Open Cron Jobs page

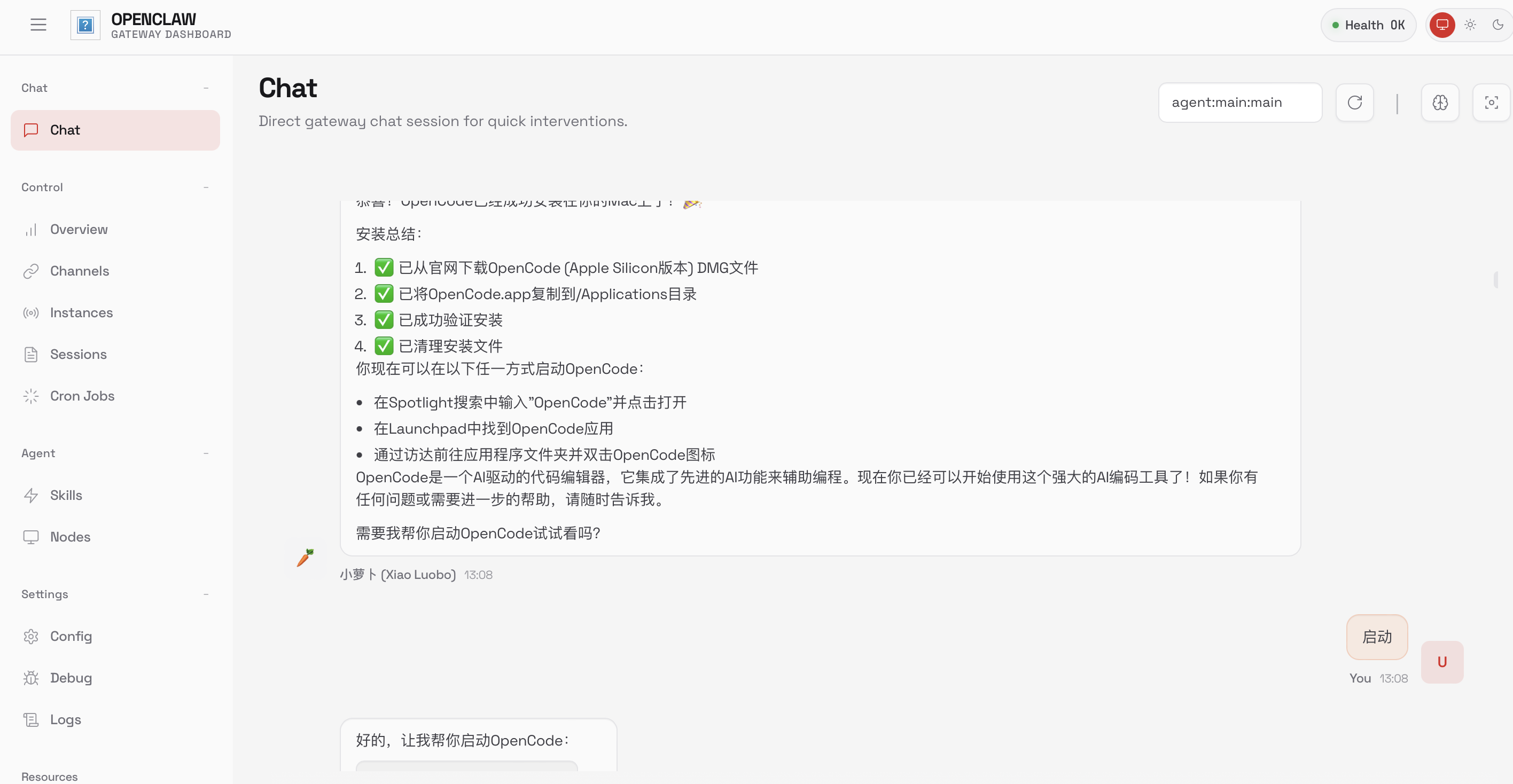82,396
